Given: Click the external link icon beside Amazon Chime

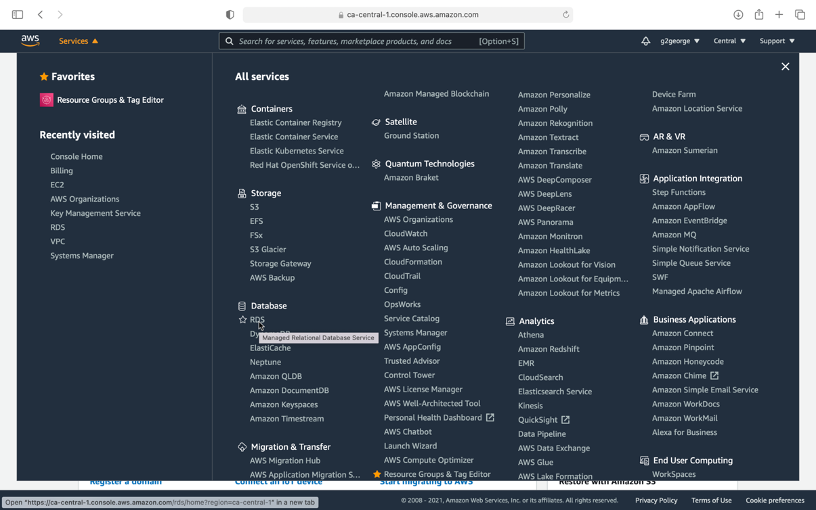Looking at the screenshot, I should (714, 375).
